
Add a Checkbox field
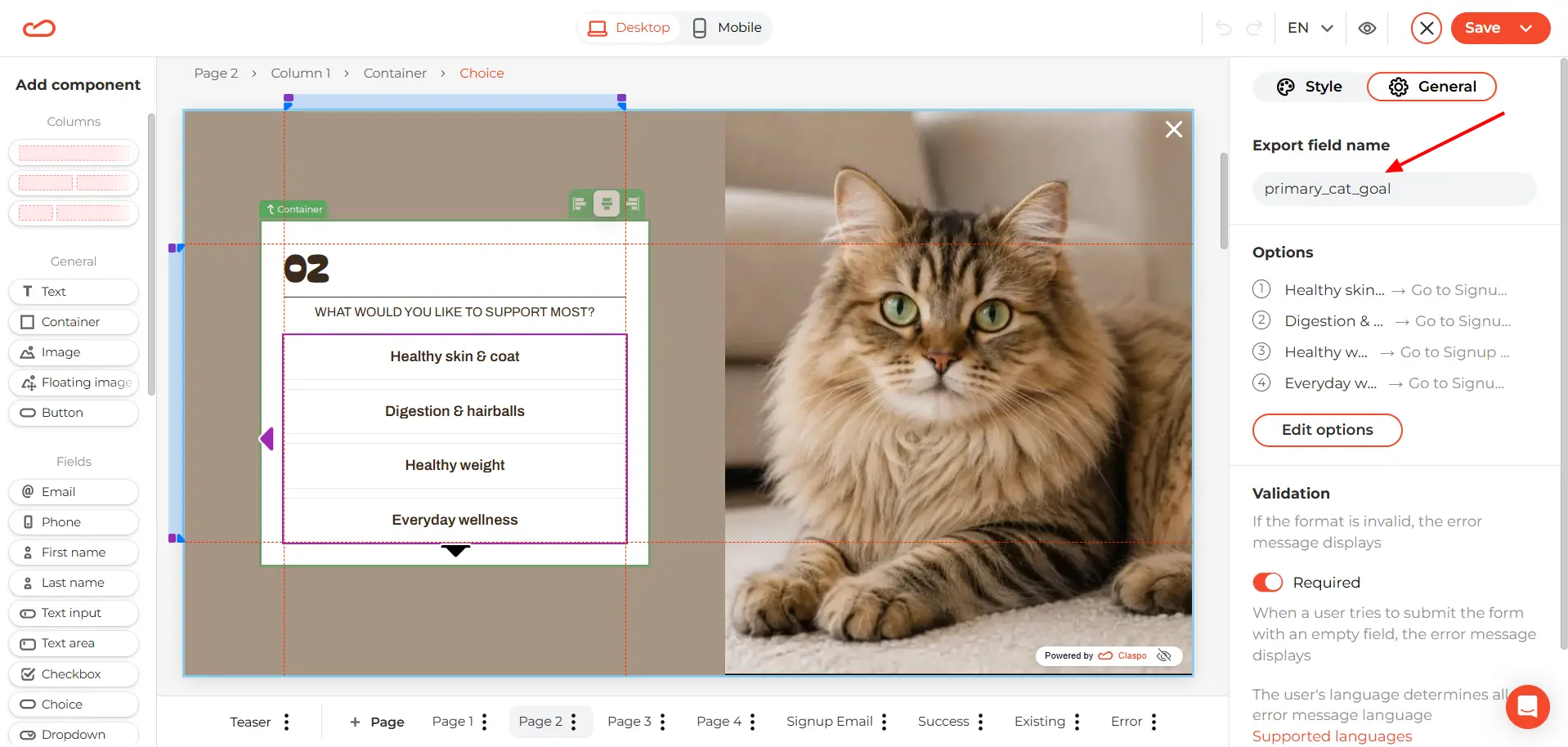[74, 674]
